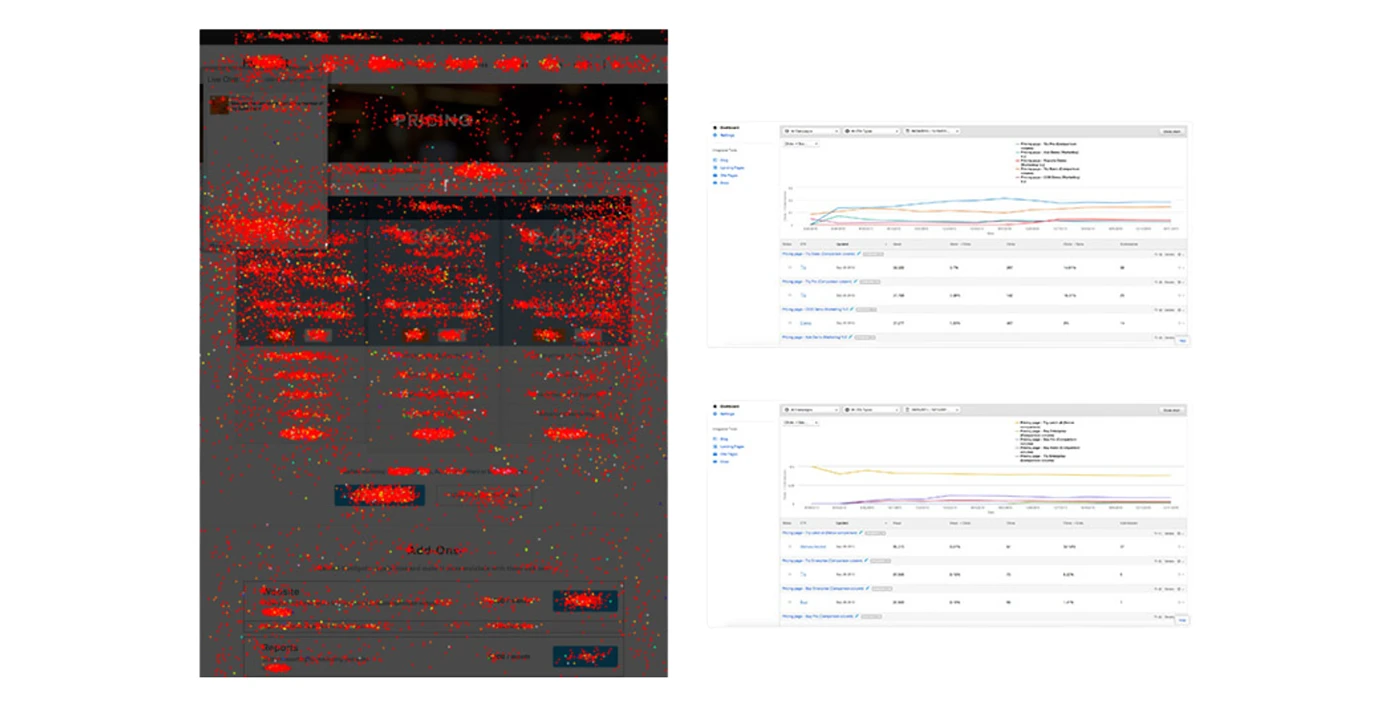Image resolution: width=1400 pixels, height=708 pixels.
Task: Open CRM Demo Marketing group in upper dashboard
Action: (x=815, y=309)
